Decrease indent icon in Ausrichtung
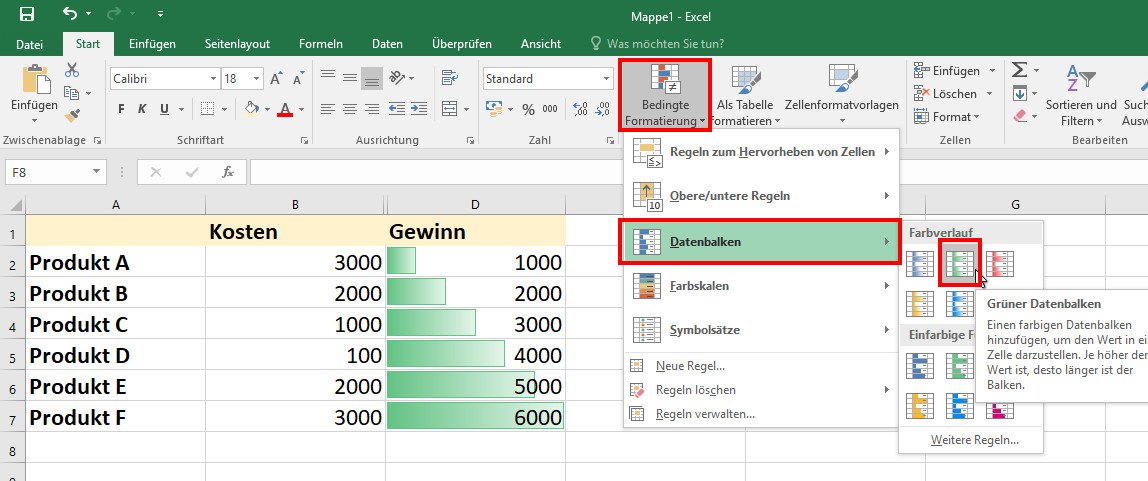Screen dimensions: 1148x481 click(397, 109)
